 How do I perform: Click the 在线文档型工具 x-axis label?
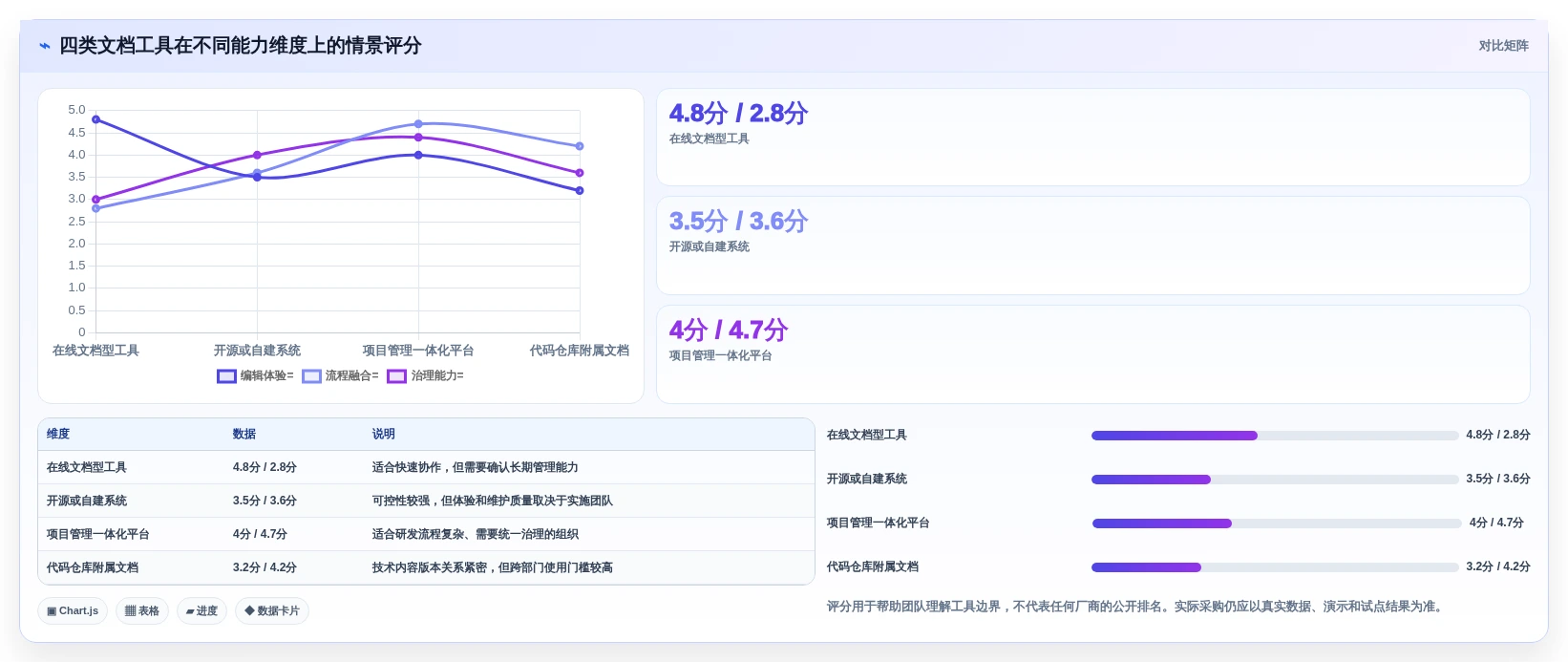click(95, 351)
